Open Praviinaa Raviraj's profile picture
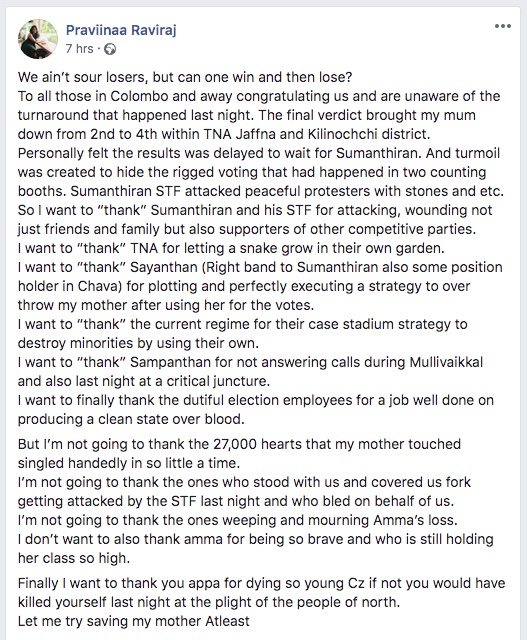Screen dimensions: 527x640 pos(38,39)
